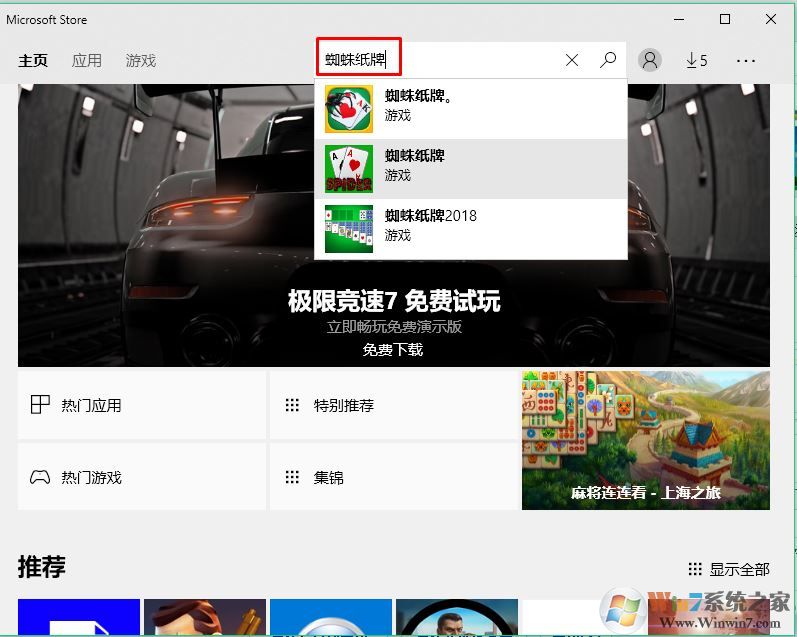
Task: Clear the search box with the X icon
Action: [572, 60]
